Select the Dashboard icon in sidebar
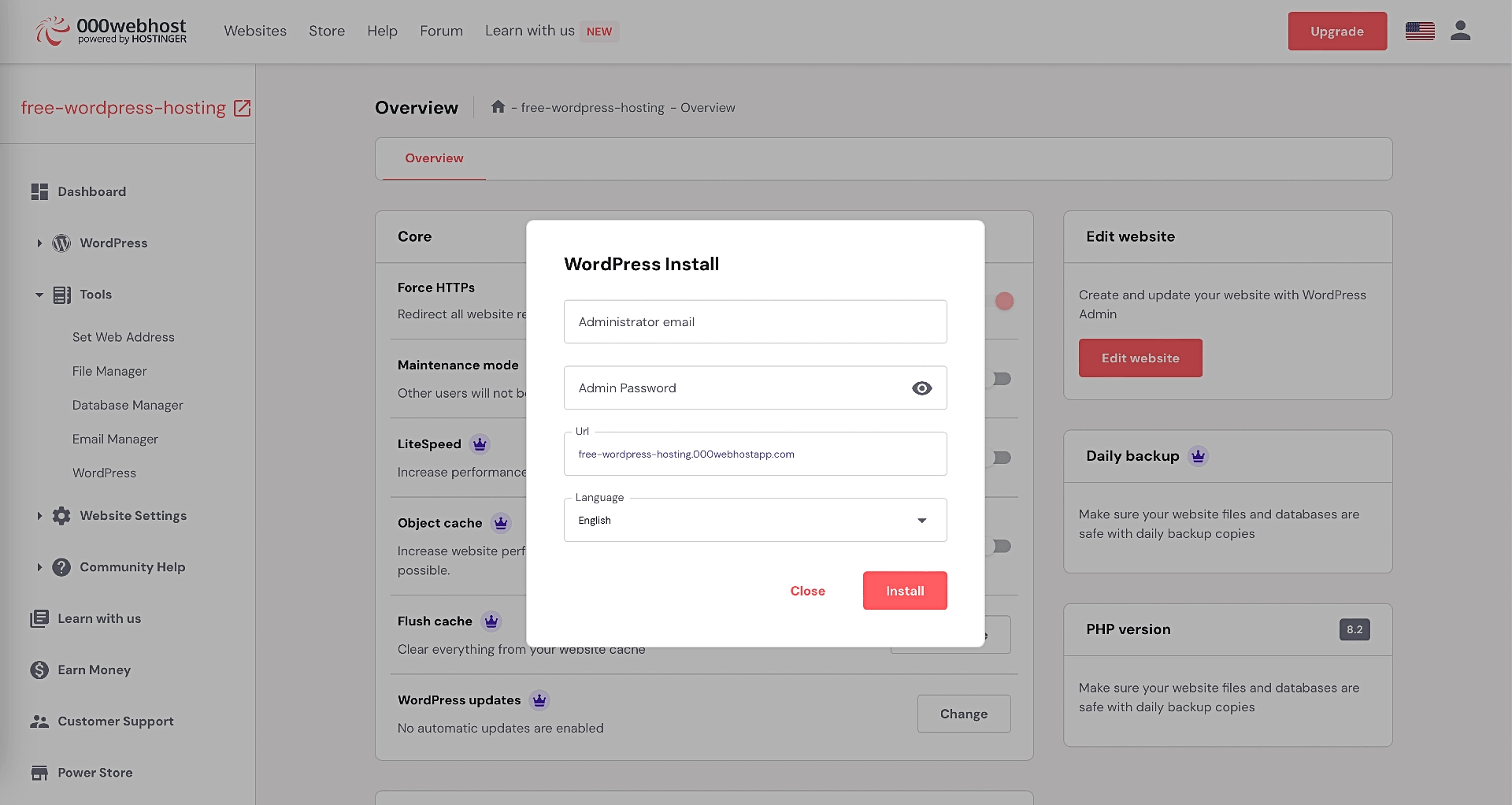1512x805 pixels. pyautogui.click(x=39, y=191)
